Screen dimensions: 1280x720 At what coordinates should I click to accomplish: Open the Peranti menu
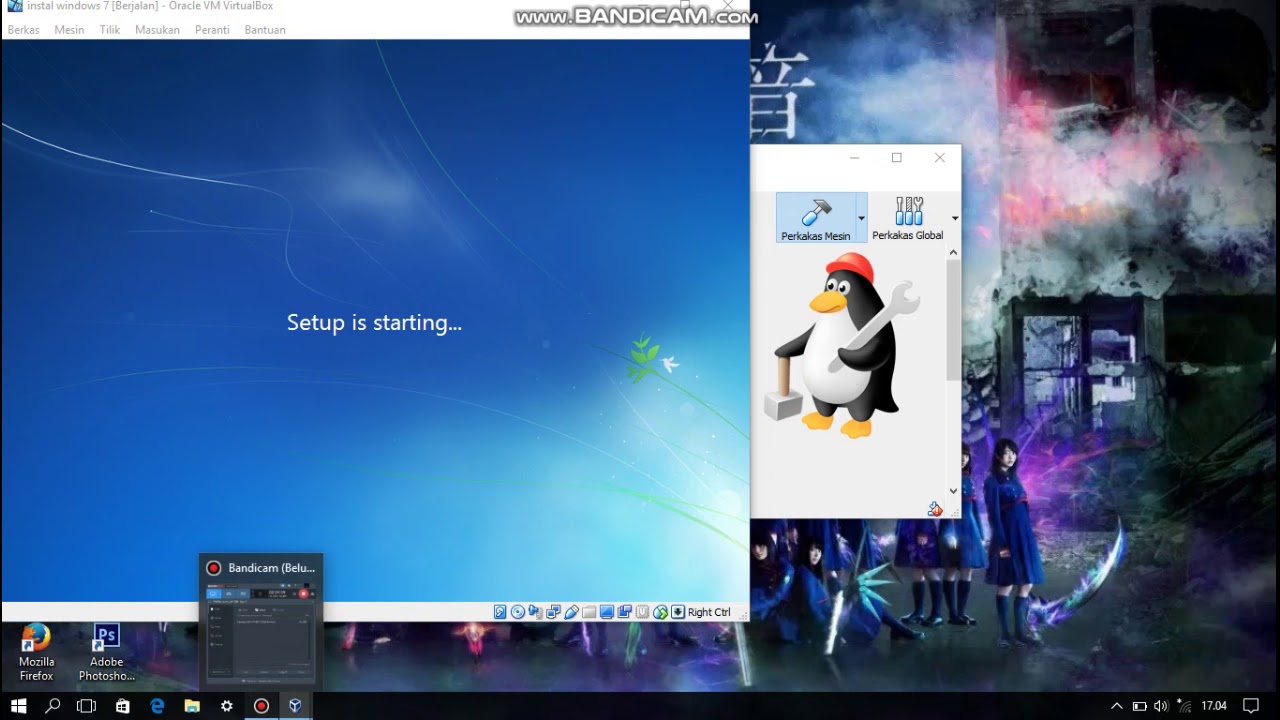(x=212, y=30)
